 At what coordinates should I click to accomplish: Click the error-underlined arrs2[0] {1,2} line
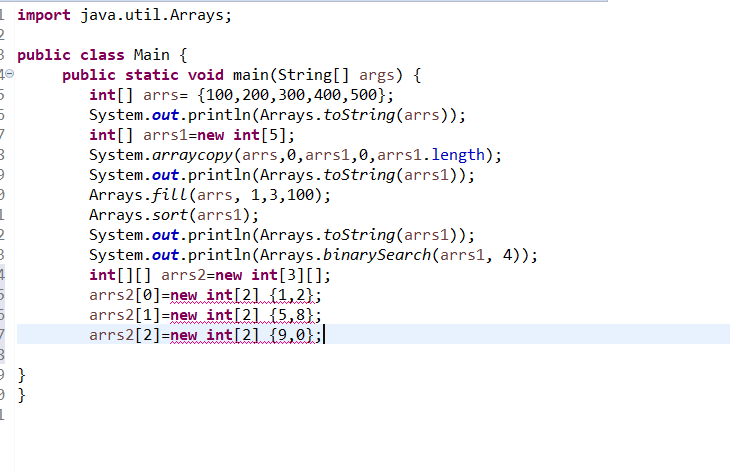(205, 295)
